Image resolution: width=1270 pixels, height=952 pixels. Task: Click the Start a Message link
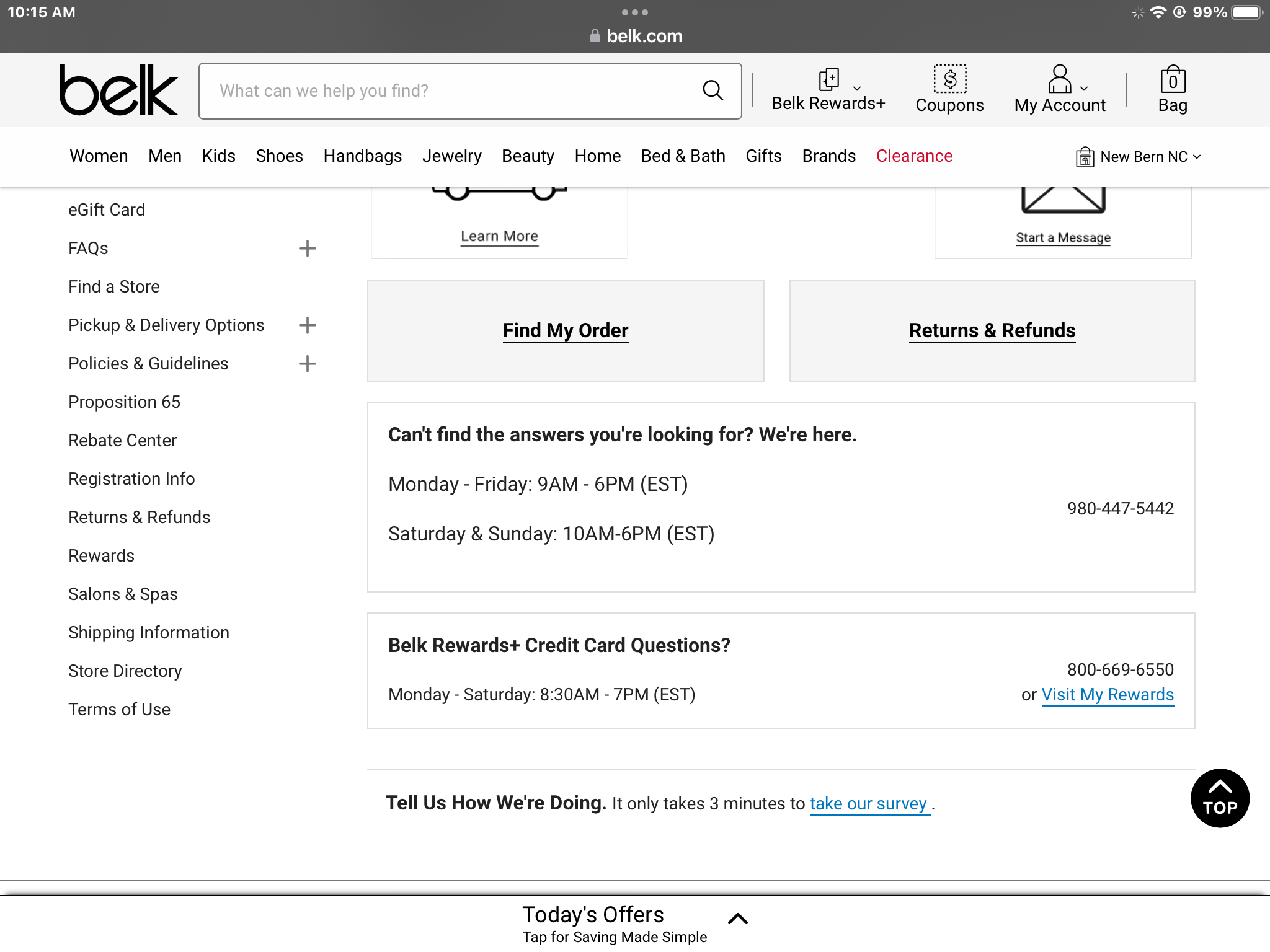pos(1063,237)
